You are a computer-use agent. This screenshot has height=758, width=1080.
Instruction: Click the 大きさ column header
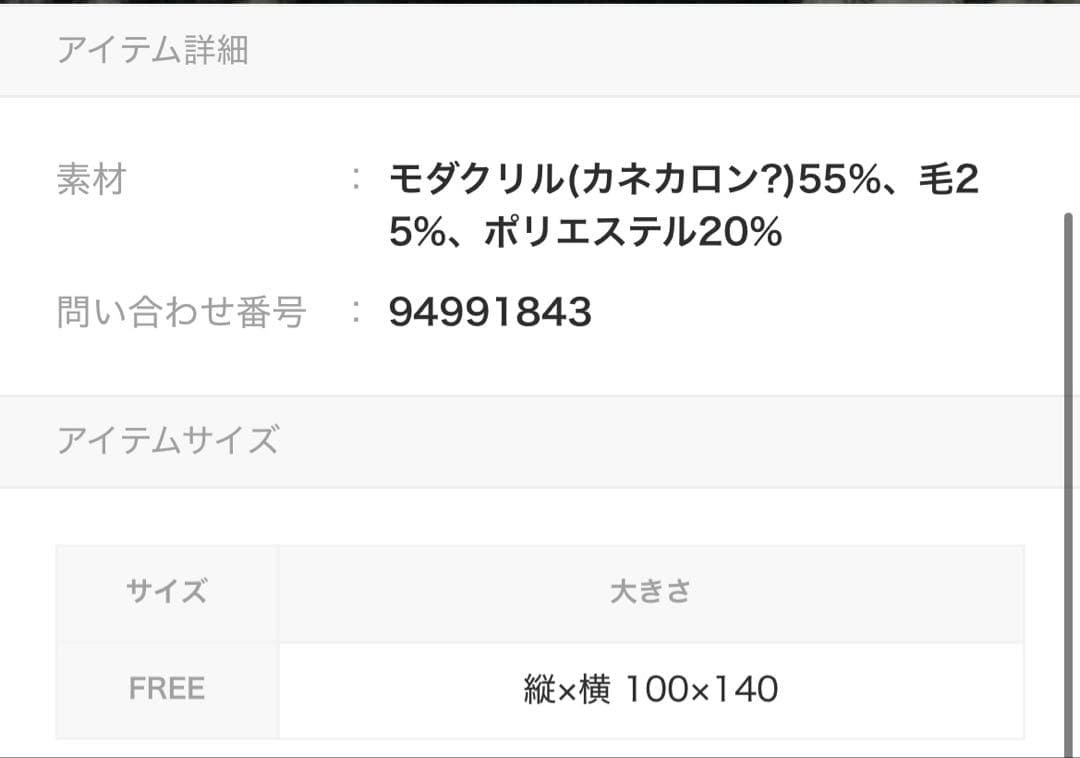point(650,592)
